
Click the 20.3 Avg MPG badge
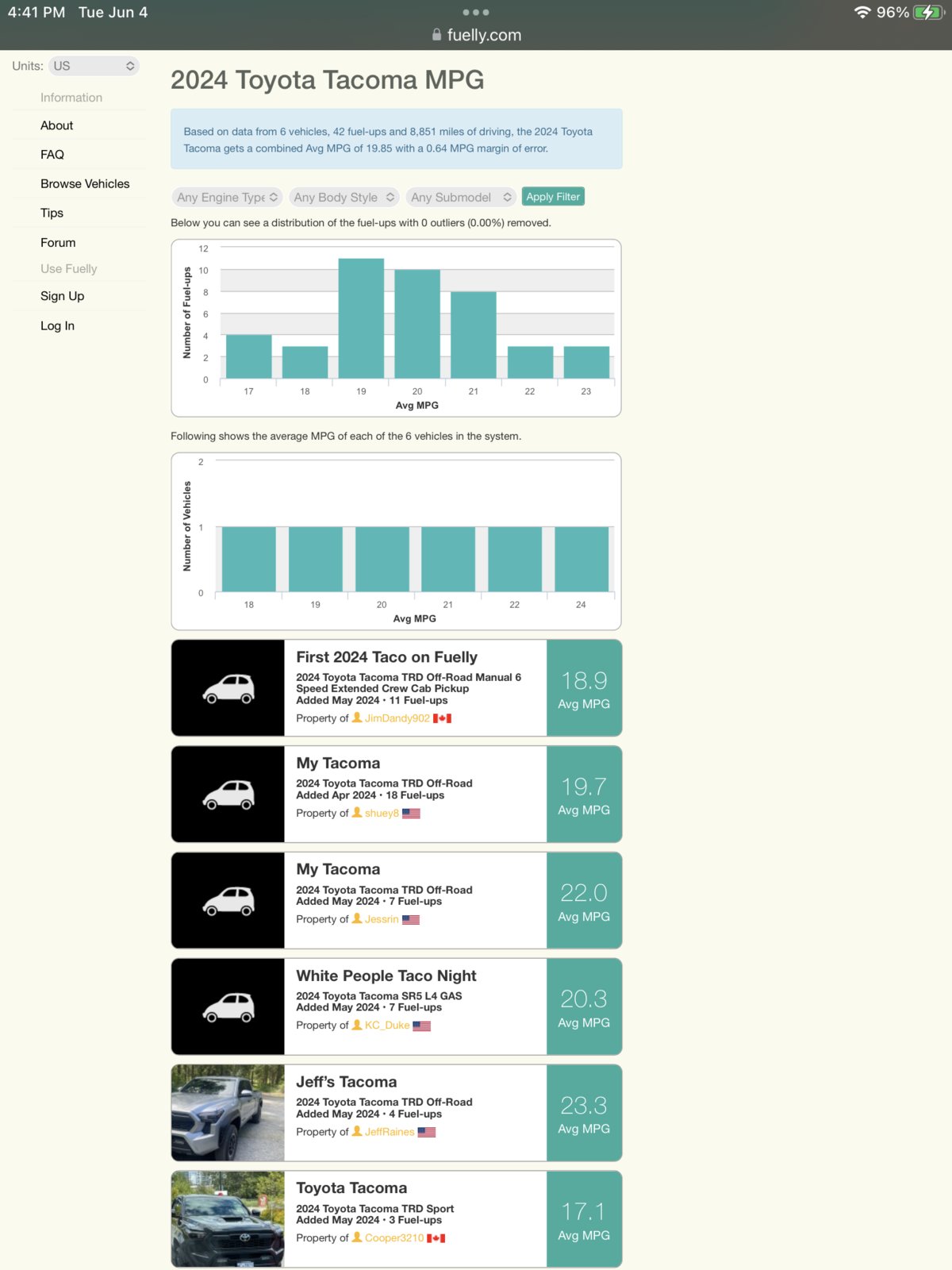pos(584,1007)
